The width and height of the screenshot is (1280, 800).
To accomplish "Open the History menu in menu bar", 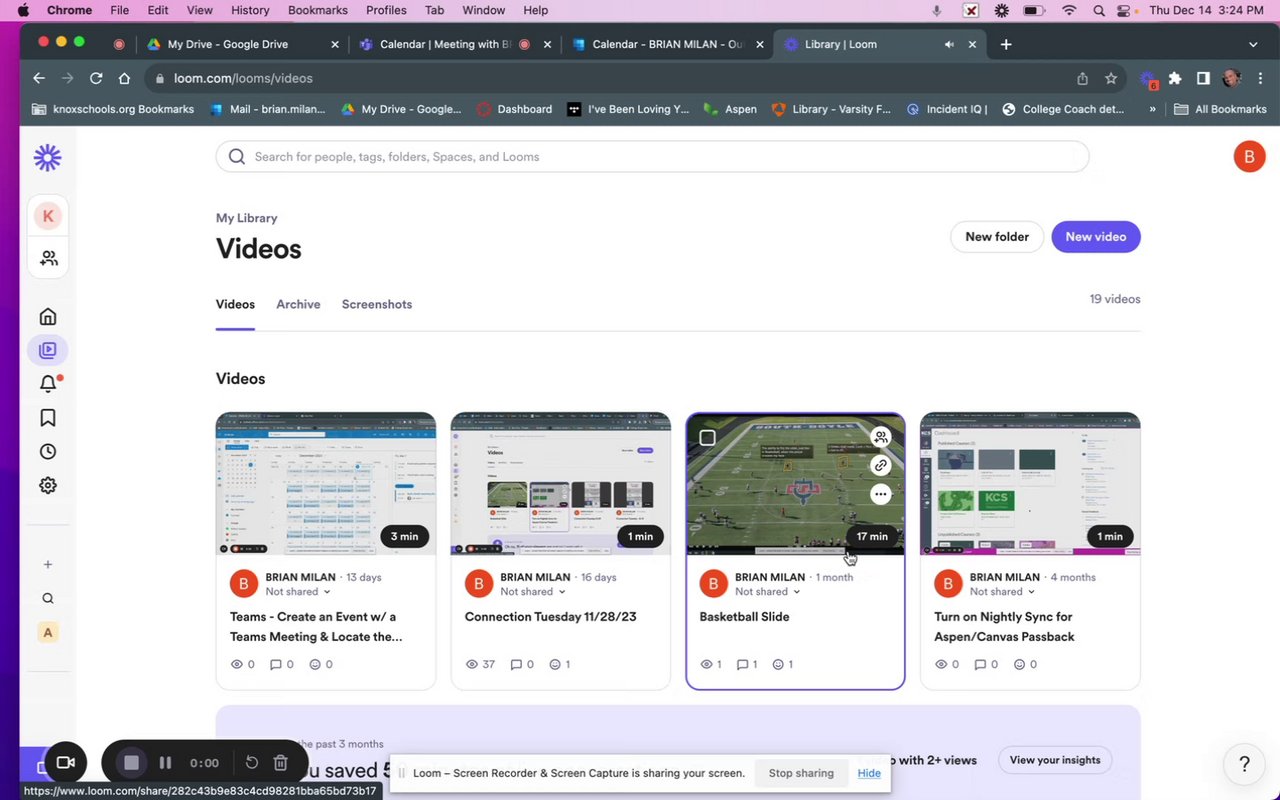I will click(250, 10).
